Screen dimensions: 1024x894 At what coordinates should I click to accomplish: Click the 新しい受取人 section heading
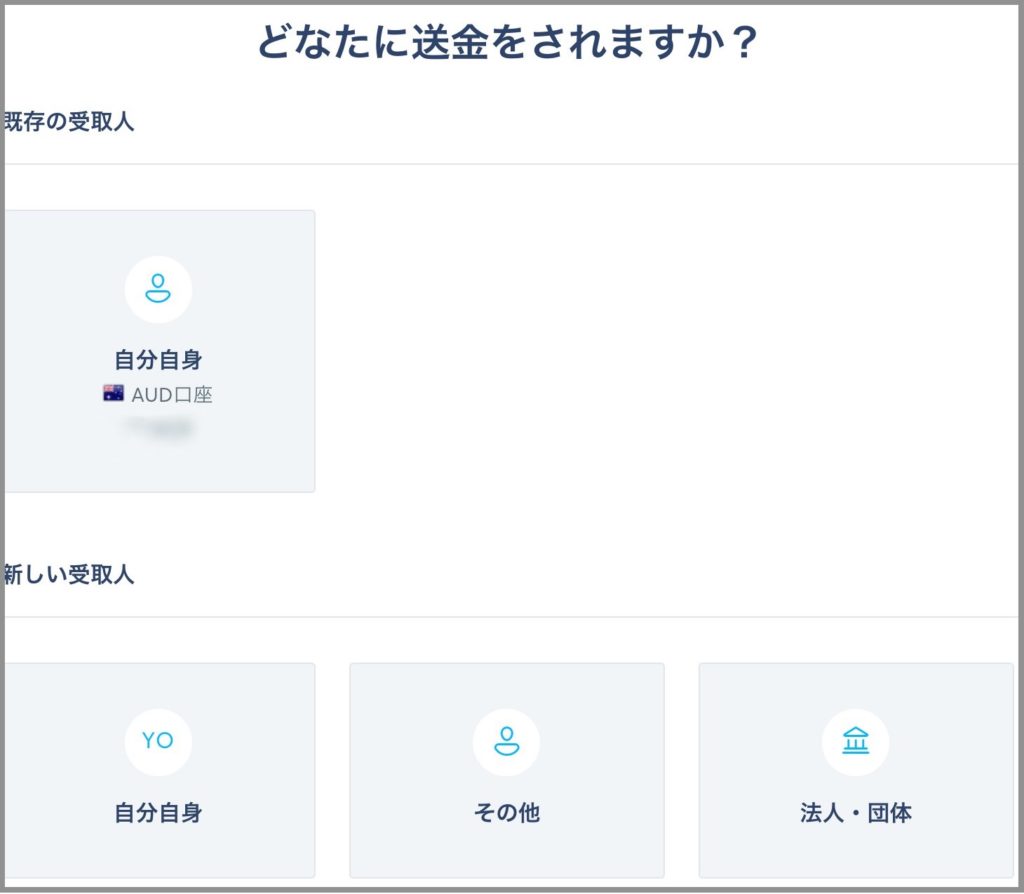click(x=69, y=575)
